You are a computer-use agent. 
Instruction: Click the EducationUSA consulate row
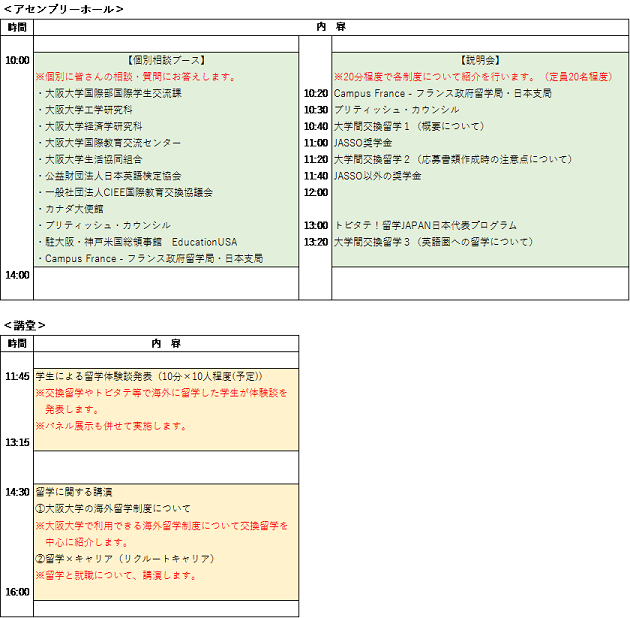139,241
